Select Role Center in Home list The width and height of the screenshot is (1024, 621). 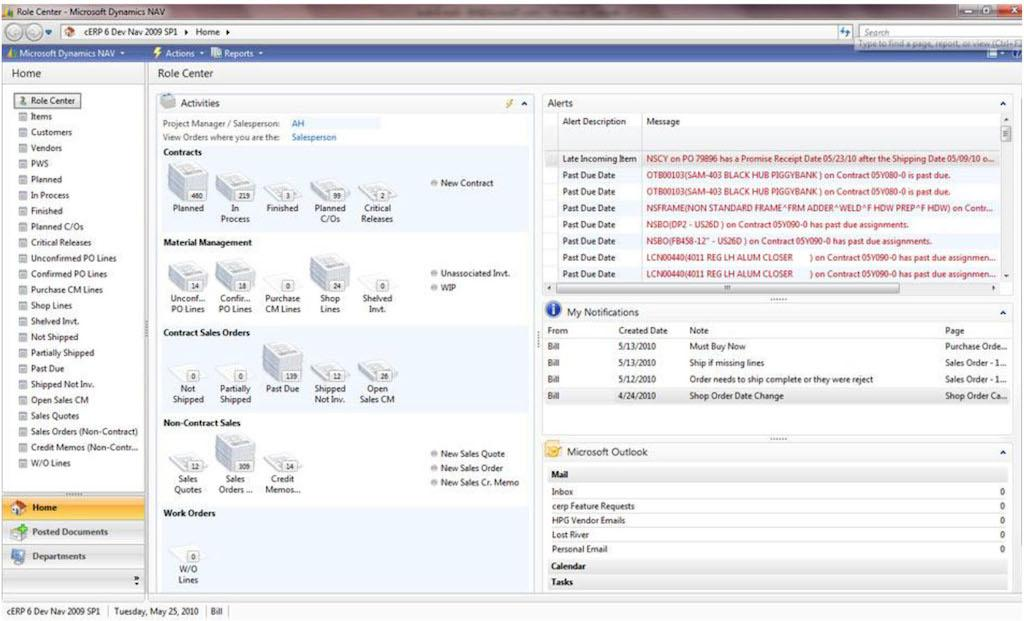[x=47, y=101]
